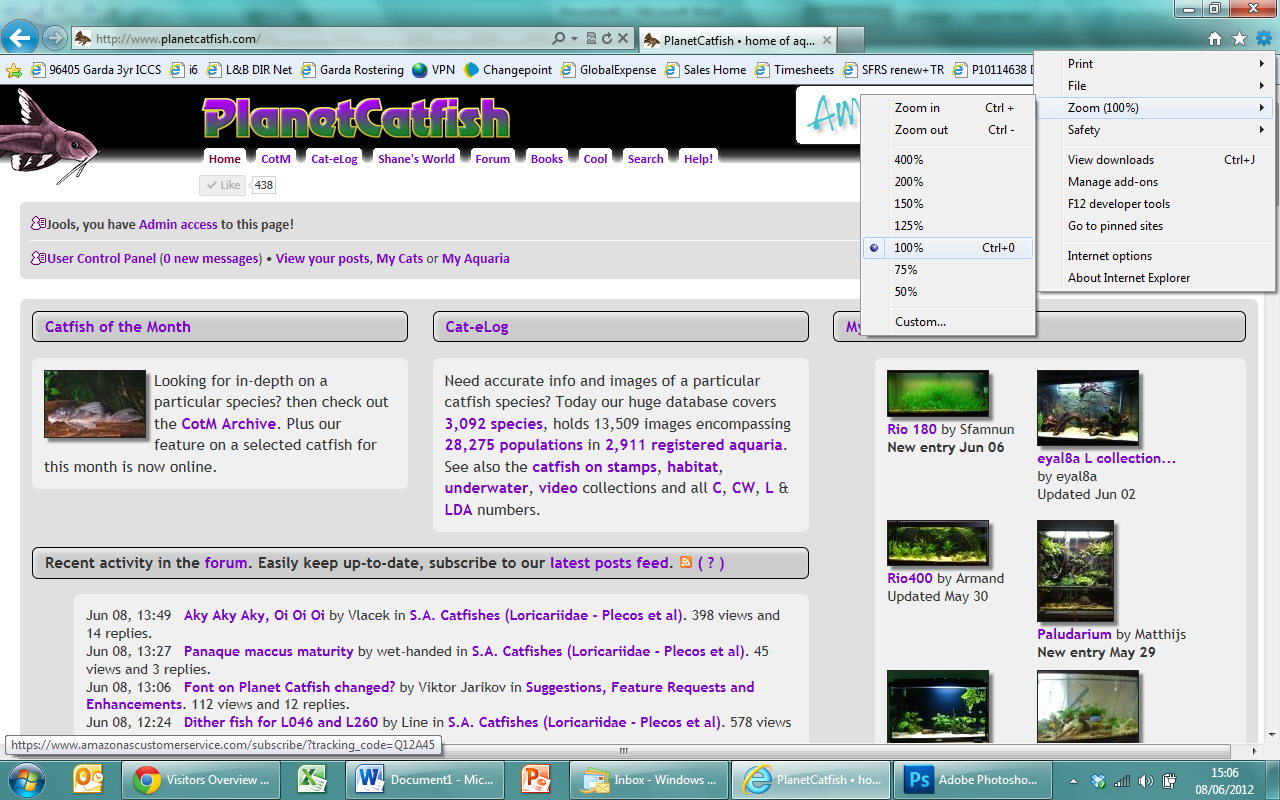
Task: Set zoom level to 75%
Action: 948,270
